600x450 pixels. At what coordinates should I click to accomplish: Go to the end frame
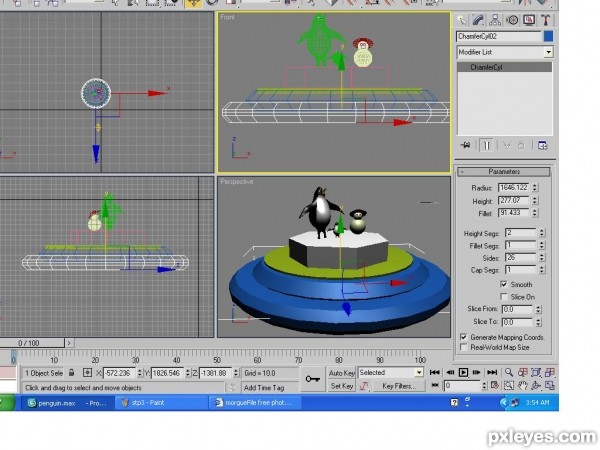[x=492, y=372]
